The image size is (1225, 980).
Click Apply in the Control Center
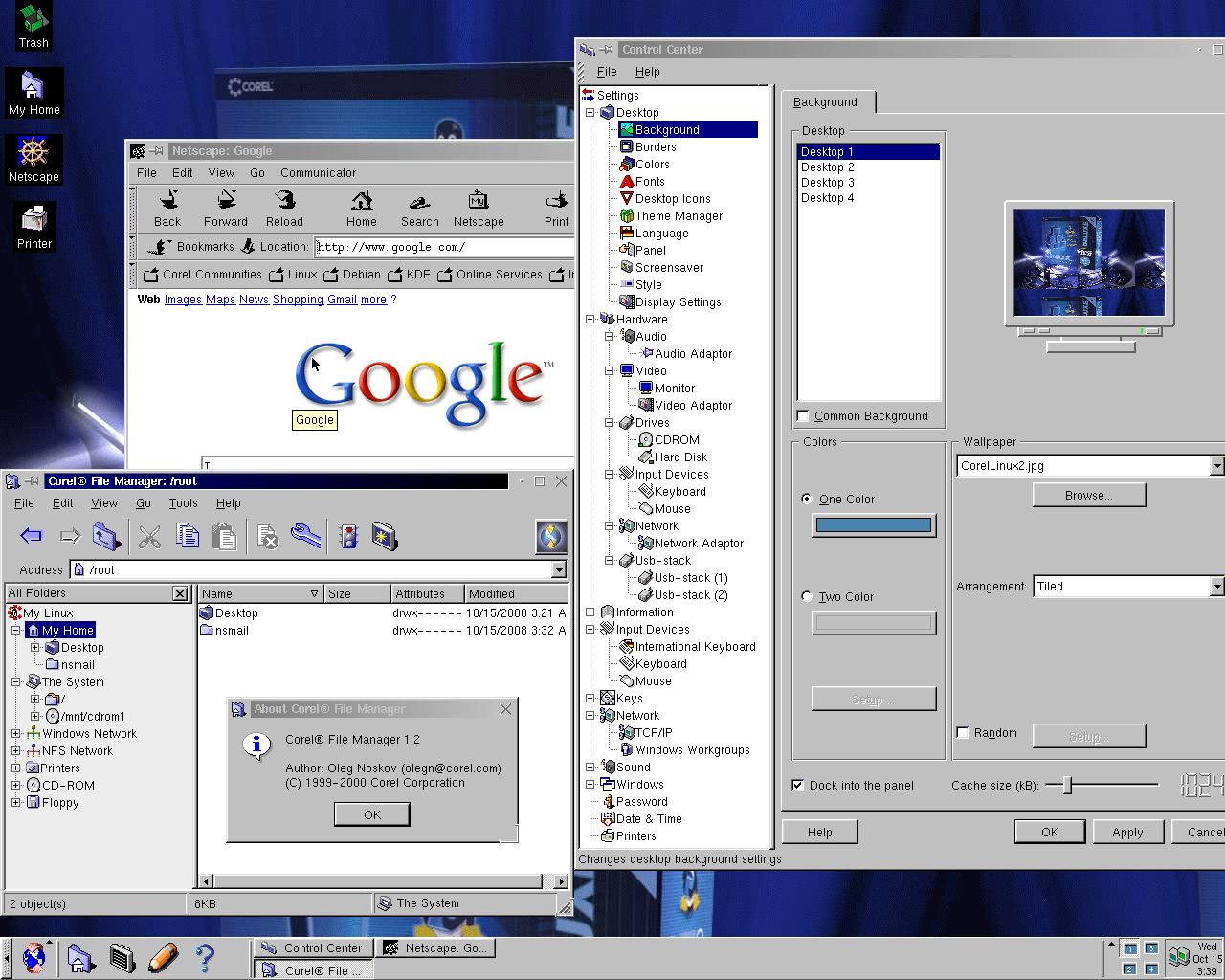pos(1128,831)
